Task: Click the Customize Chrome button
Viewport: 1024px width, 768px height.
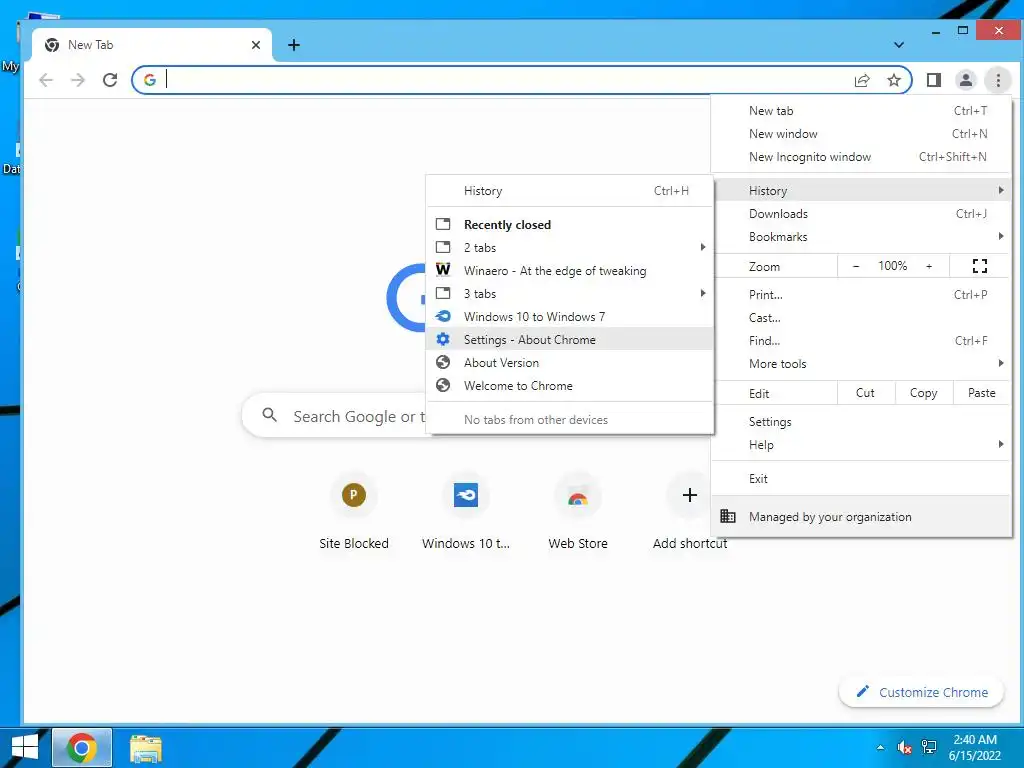Action: [x=921, y=692]
